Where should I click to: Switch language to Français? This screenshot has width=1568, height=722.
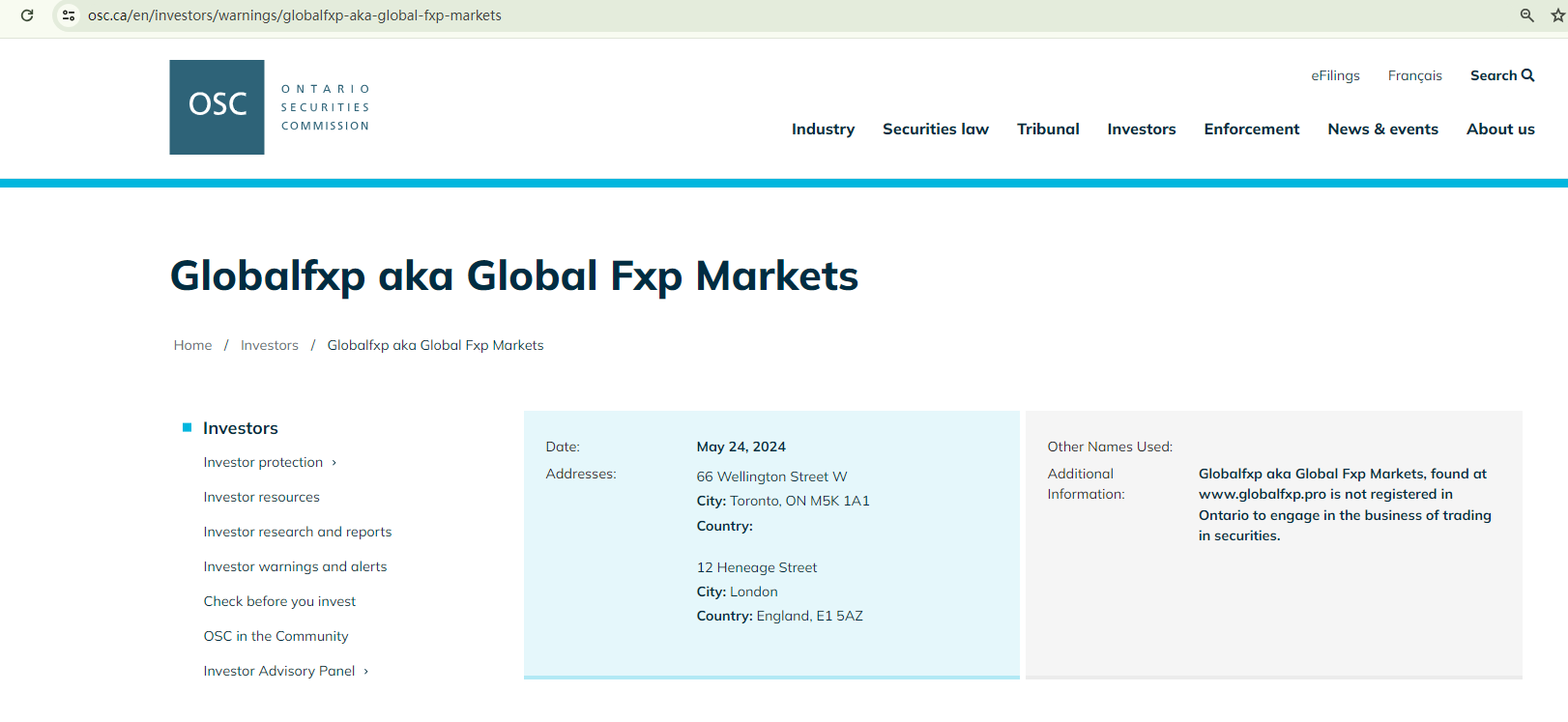pyautogui.click(x=1414, y=75)
